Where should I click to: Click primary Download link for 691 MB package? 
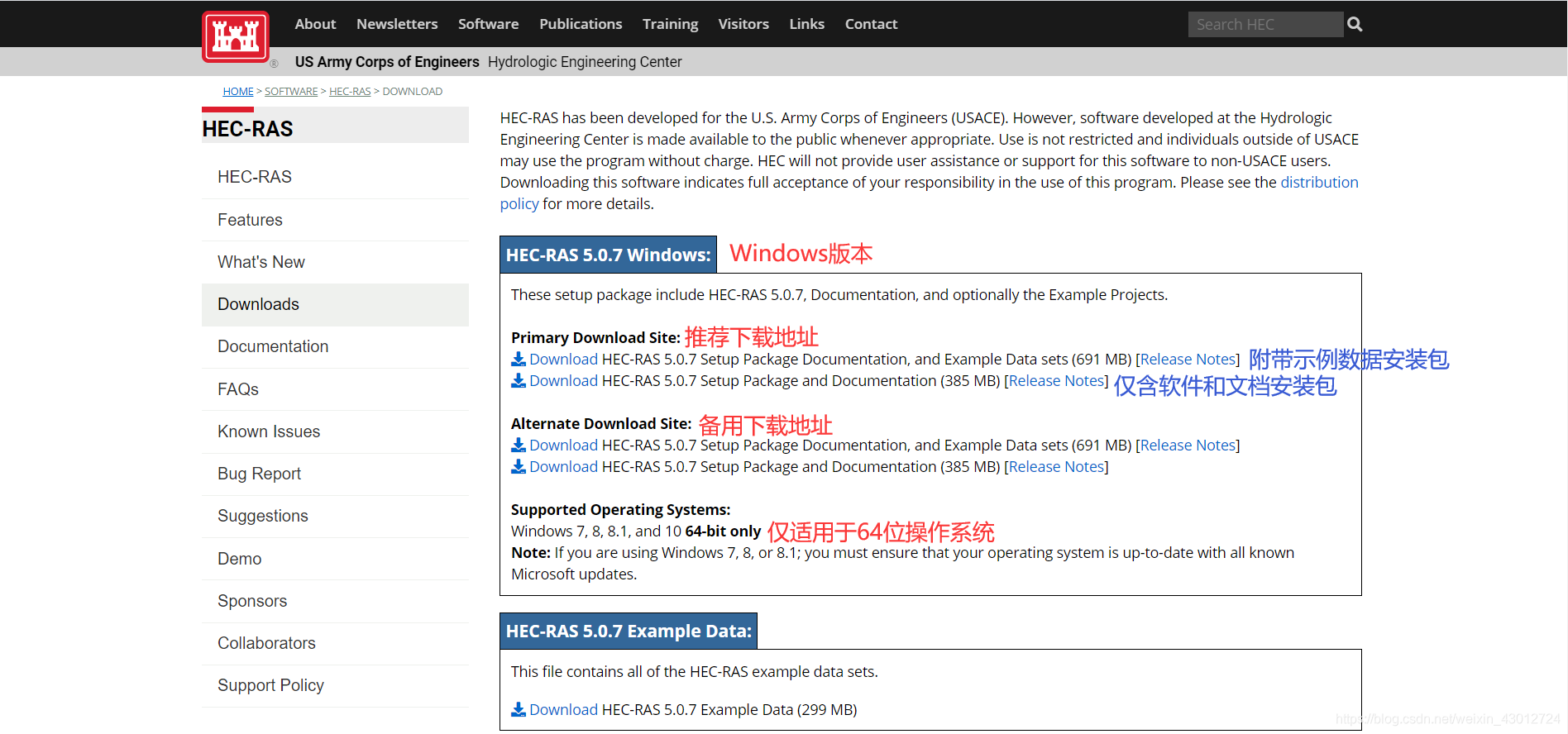(x=563, y=359)
